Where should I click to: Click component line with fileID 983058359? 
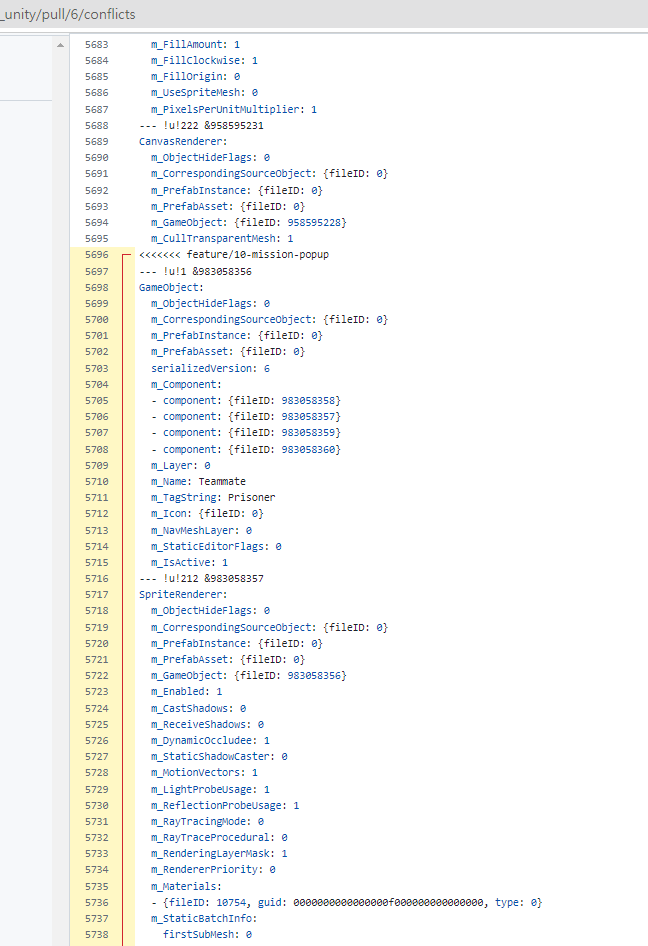click(x=246, y=433)
